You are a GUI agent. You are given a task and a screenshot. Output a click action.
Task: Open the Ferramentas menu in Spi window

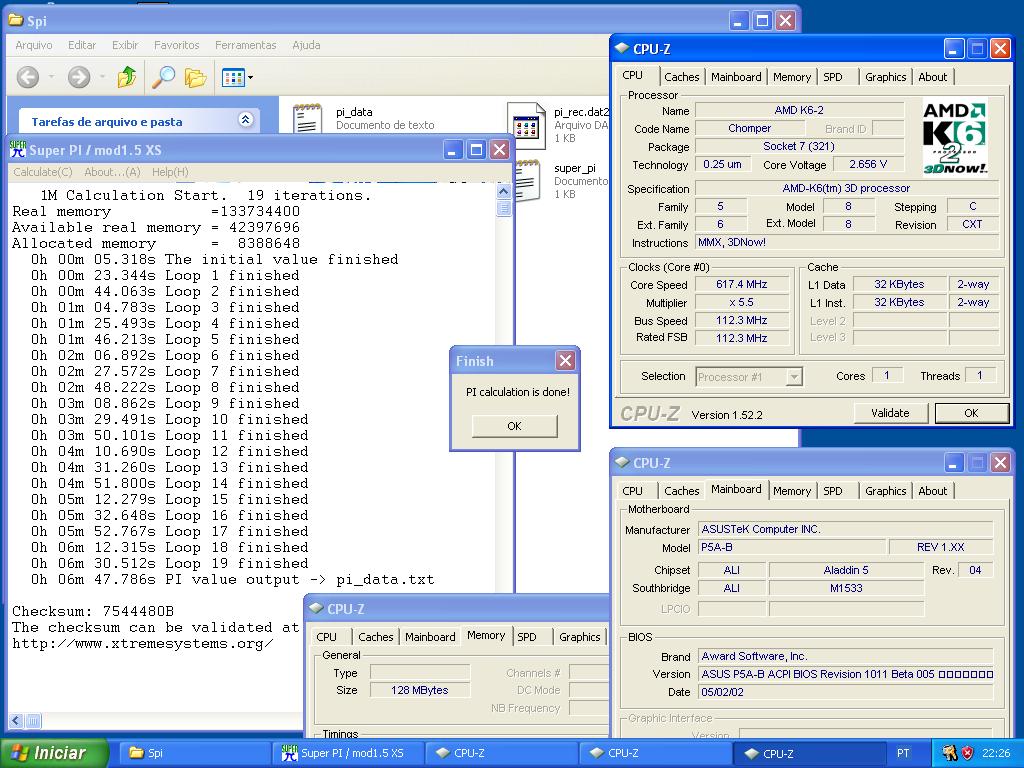pyautogui.click(x=246, y=45)
